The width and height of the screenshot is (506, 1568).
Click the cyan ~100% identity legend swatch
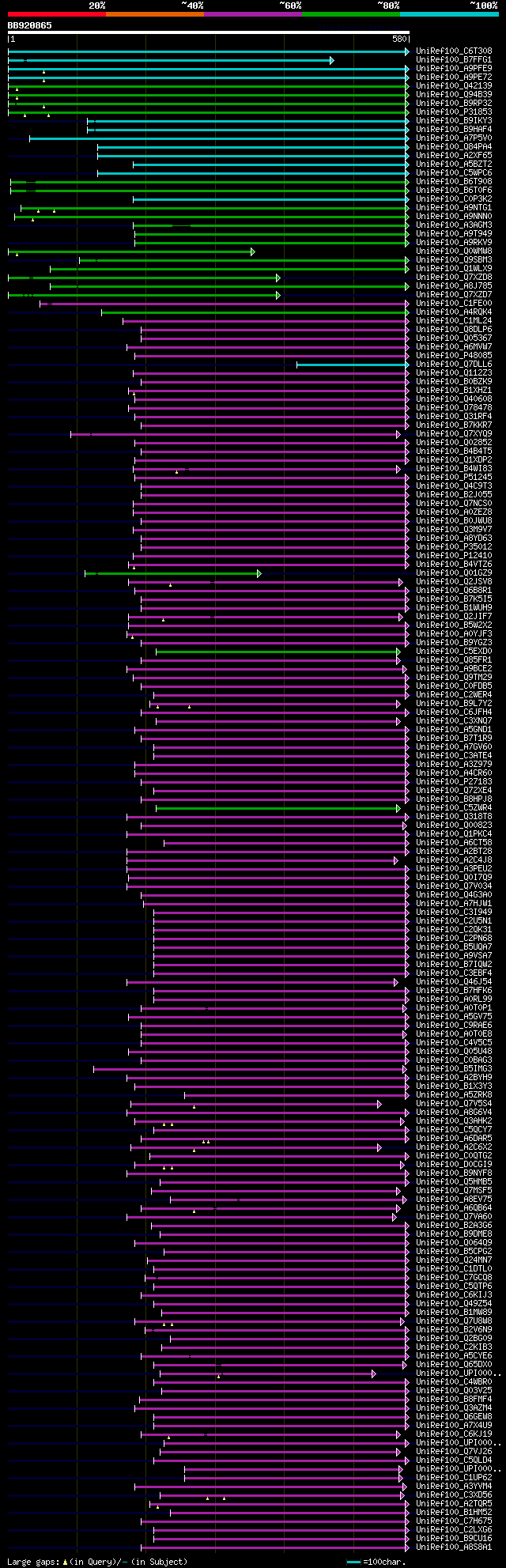449,14
